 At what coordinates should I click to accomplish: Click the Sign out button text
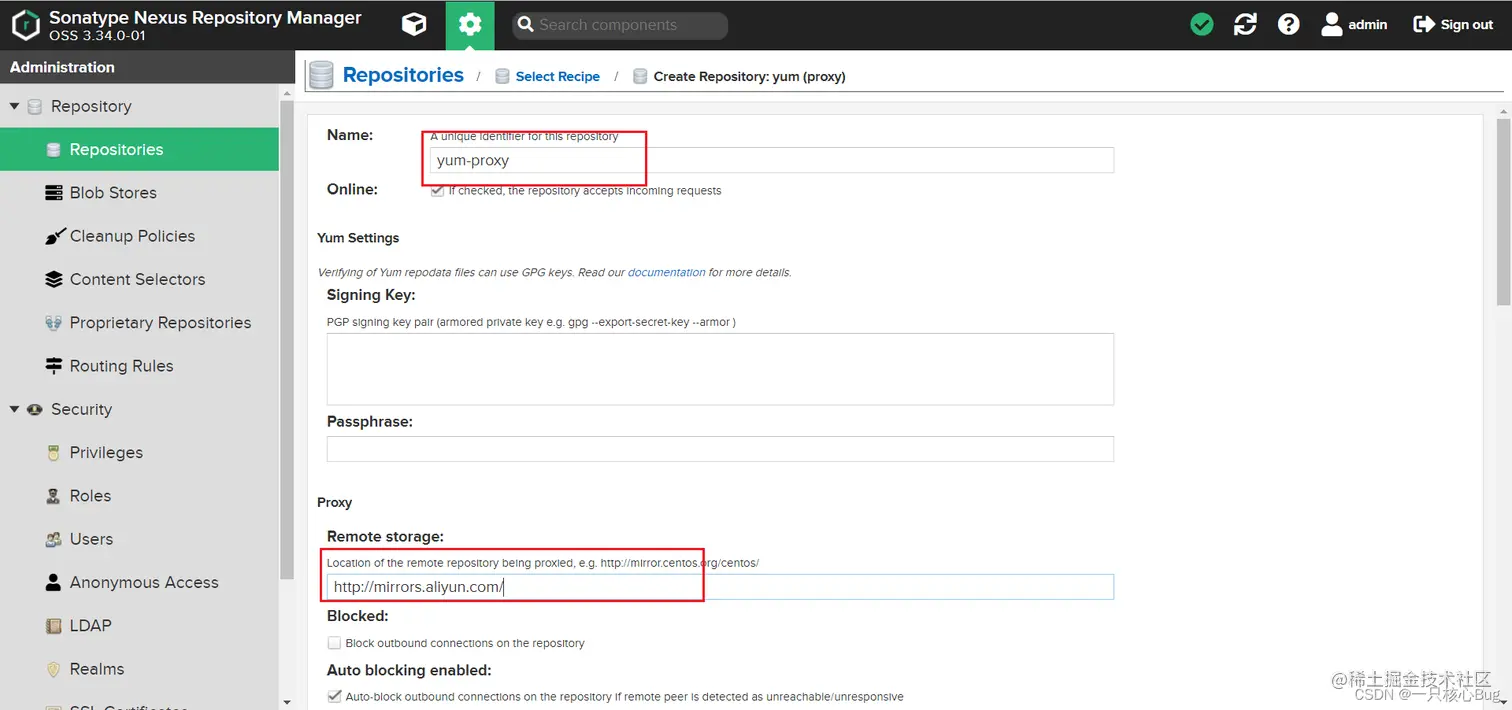tap(1467, 25)
